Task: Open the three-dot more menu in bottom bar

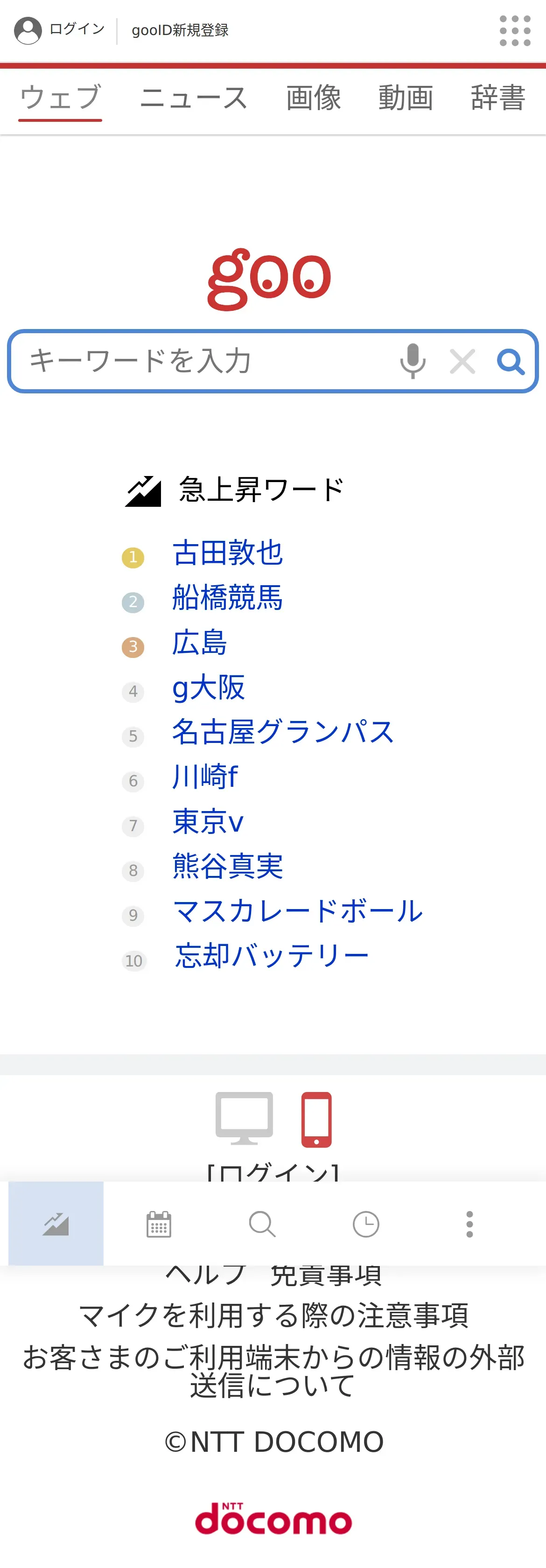Action: [469, 1224]
